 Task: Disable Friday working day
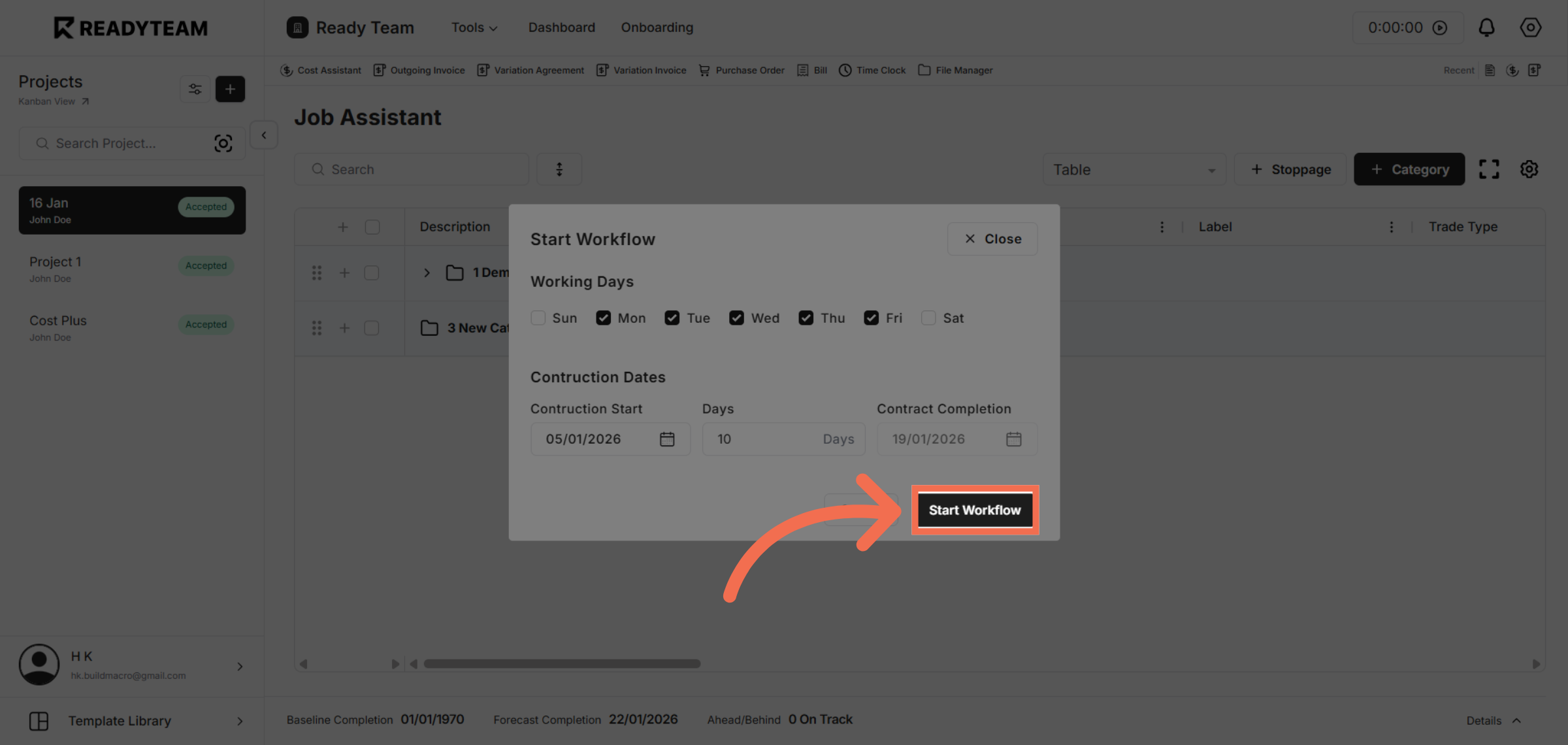point(871,318)
